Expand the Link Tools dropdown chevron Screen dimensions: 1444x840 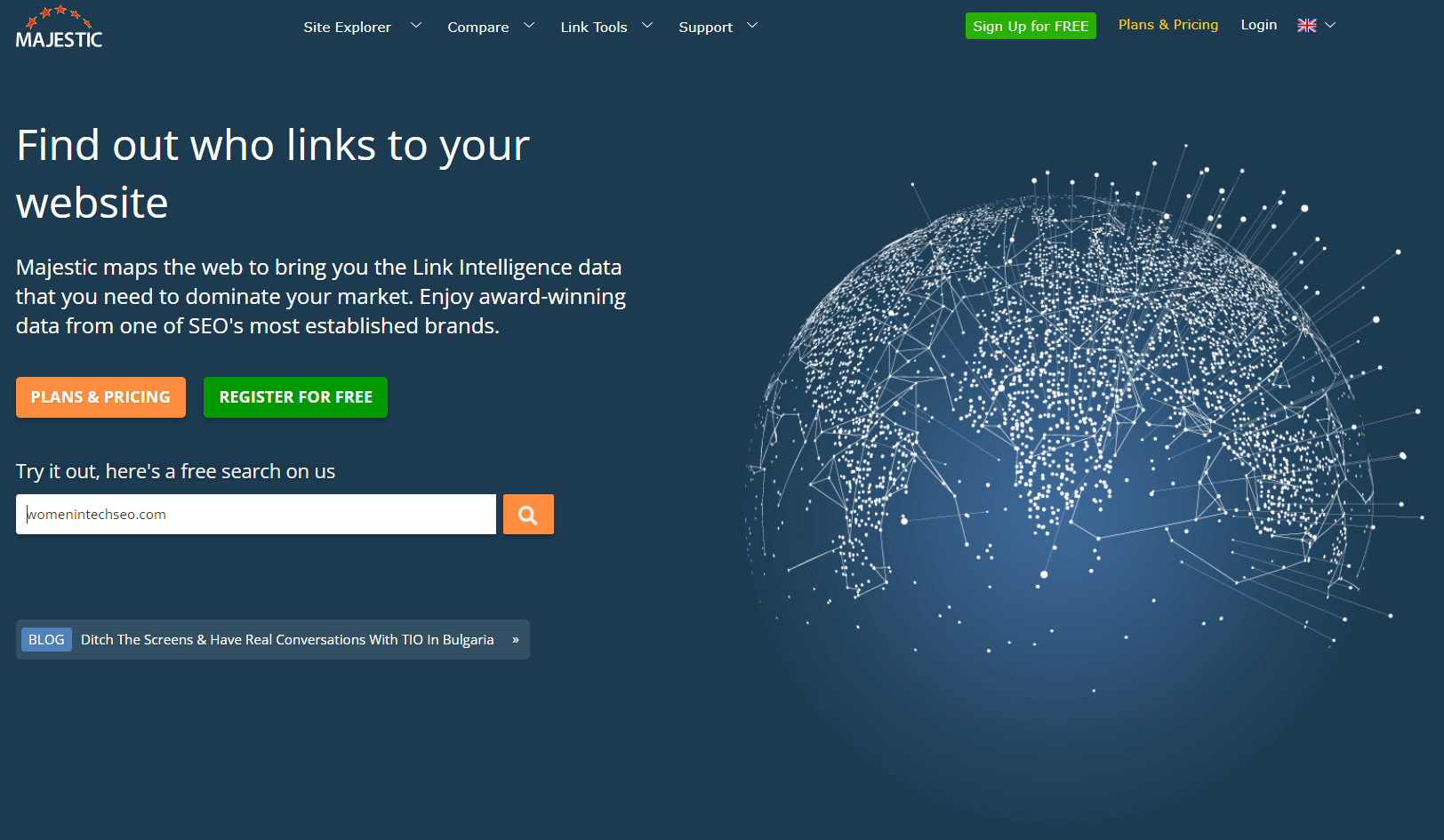point(647,26)
